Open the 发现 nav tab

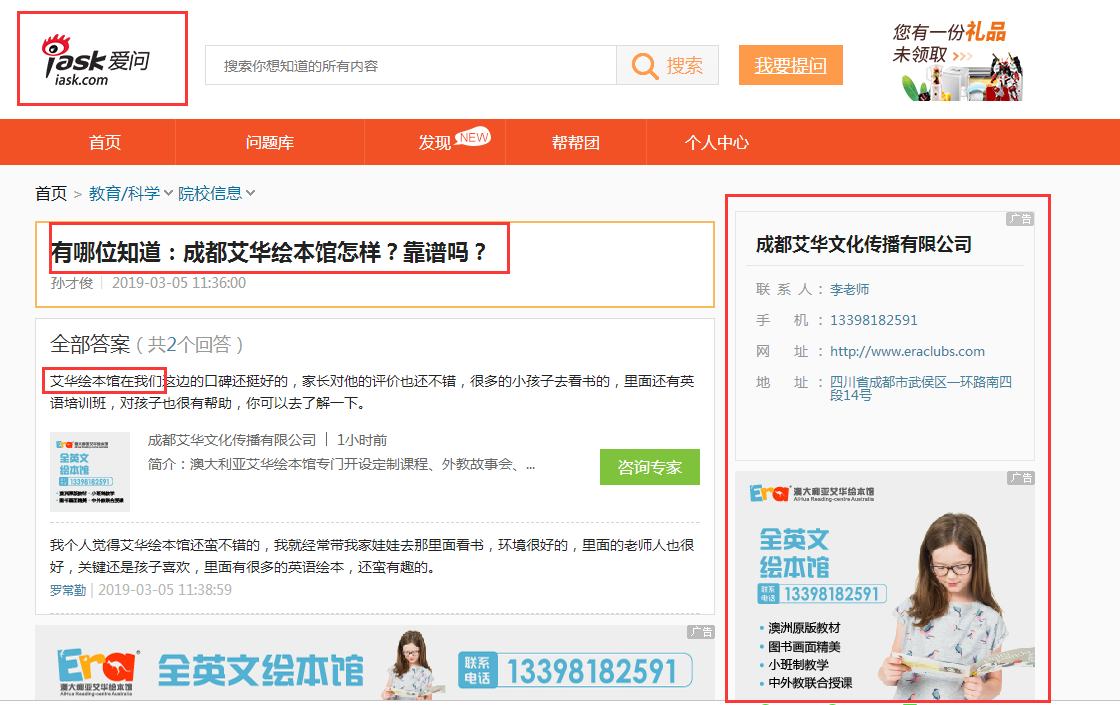[434, 142]
